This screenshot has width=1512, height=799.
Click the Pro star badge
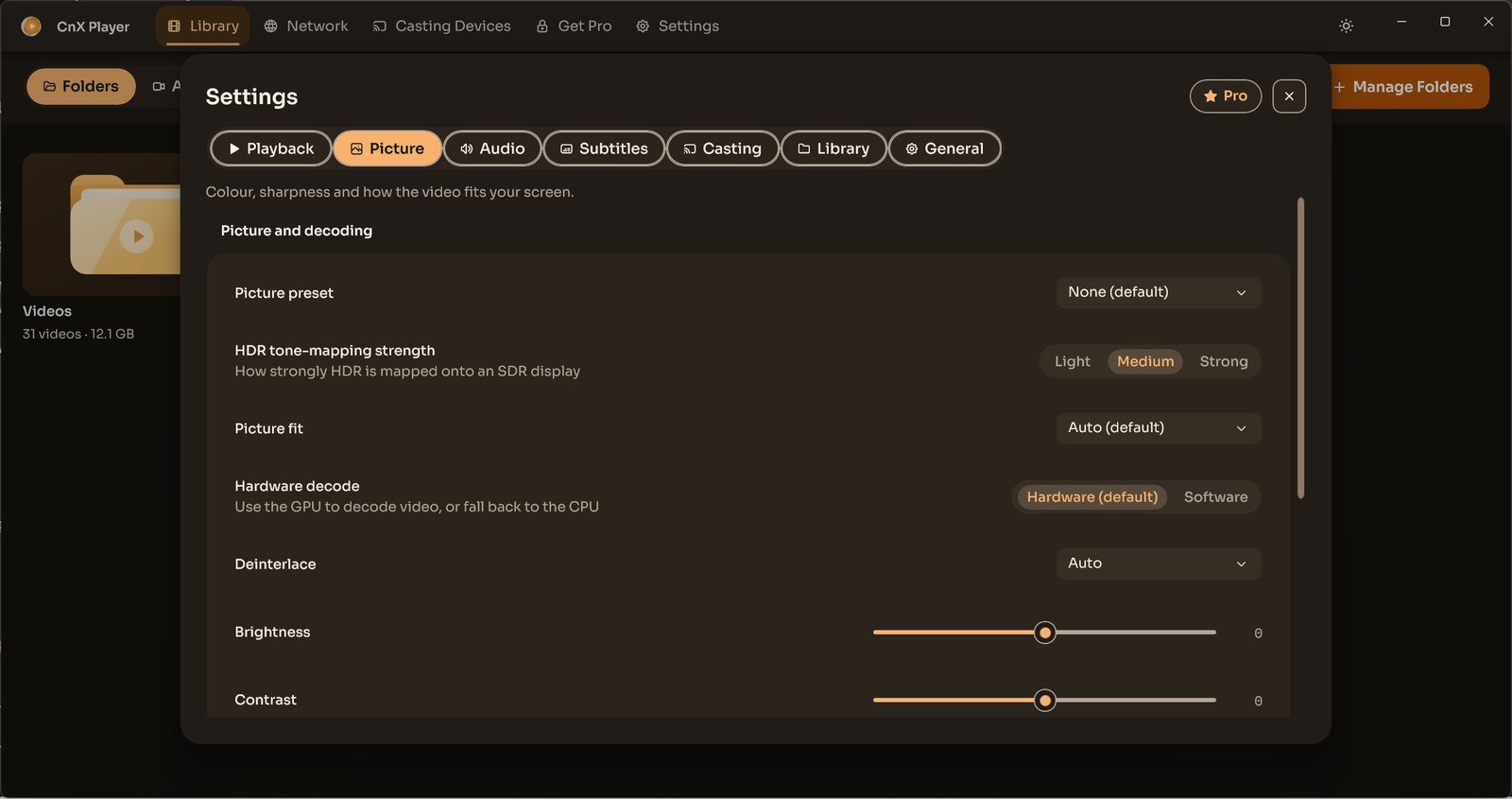tap(1225, 96)
